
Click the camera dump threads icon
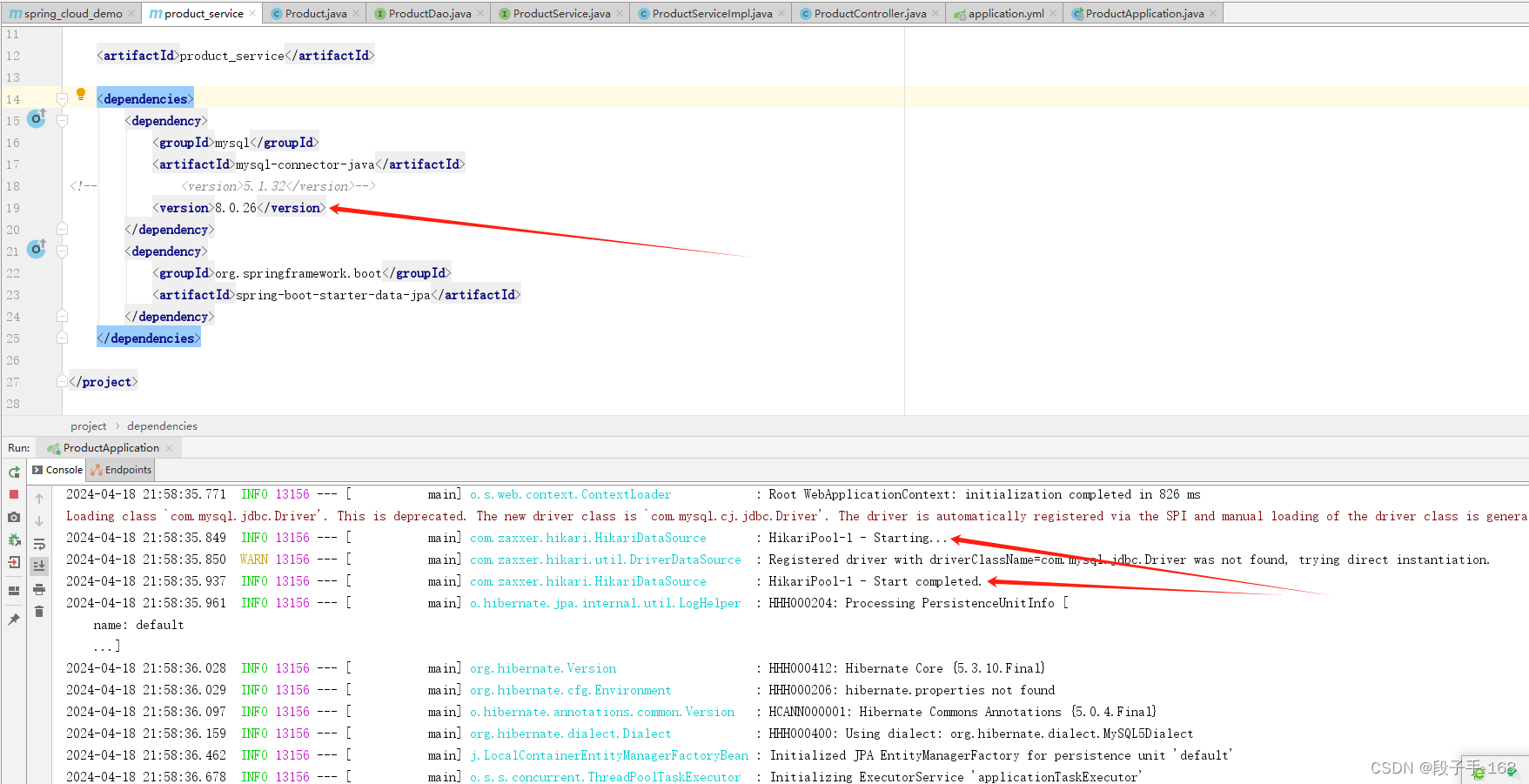(x=14, y=517)
